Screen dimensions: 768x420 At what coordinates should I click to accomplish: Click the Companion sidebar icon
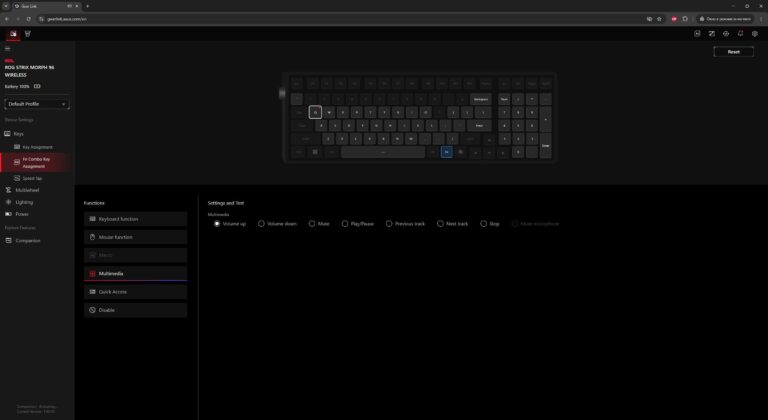8,241
